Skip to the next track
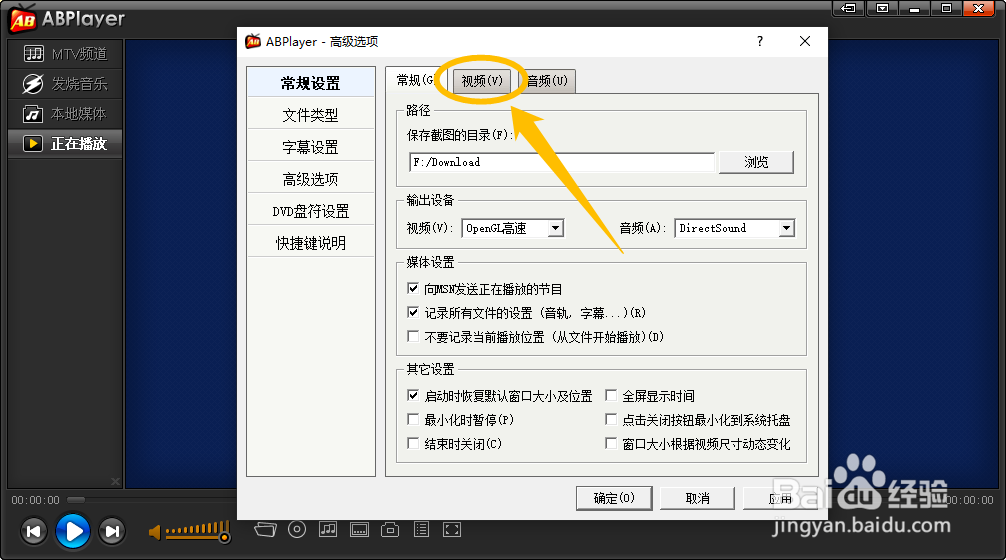 click(112, 531)
